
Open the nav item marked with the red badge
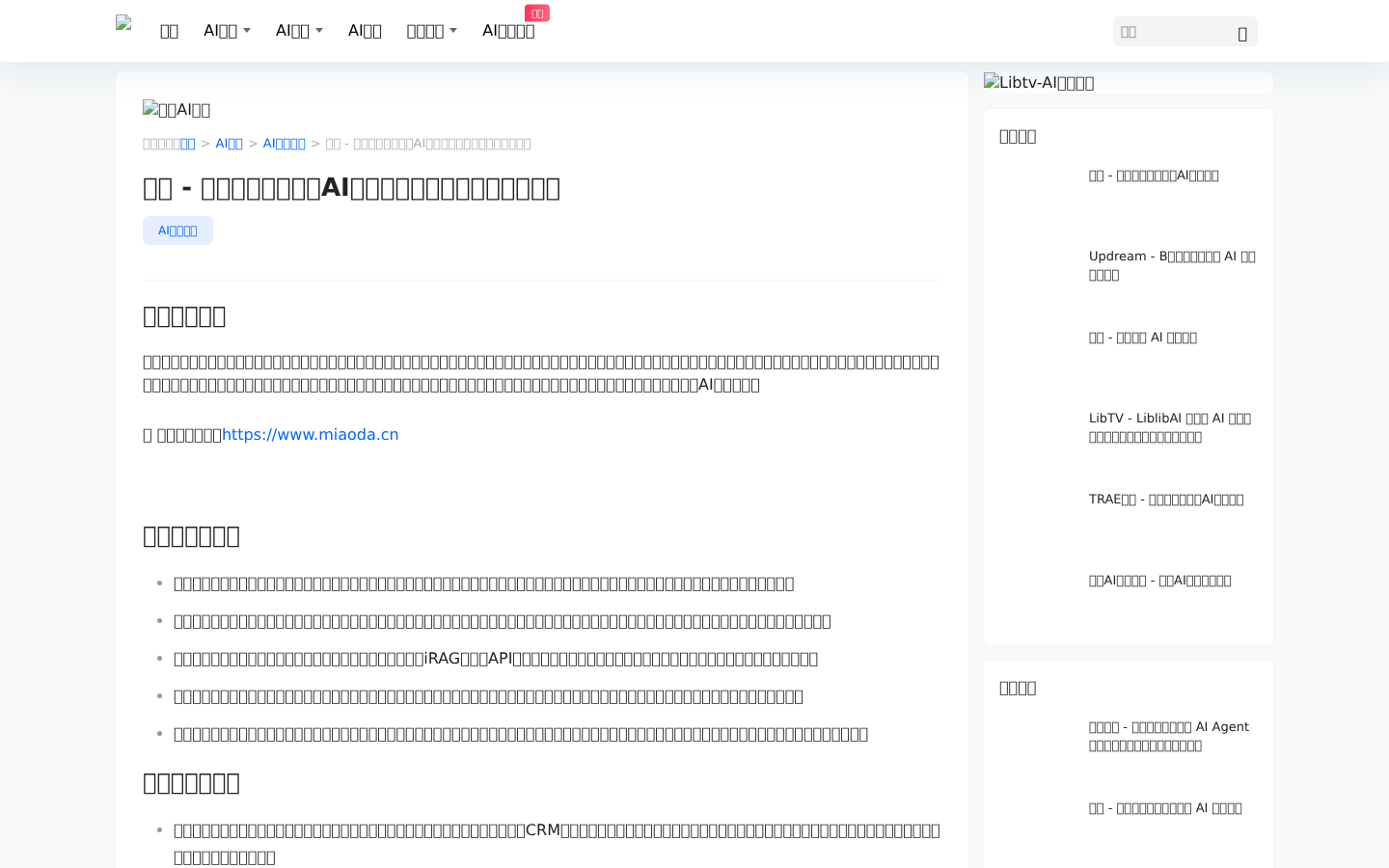click(x=508, y=31)
